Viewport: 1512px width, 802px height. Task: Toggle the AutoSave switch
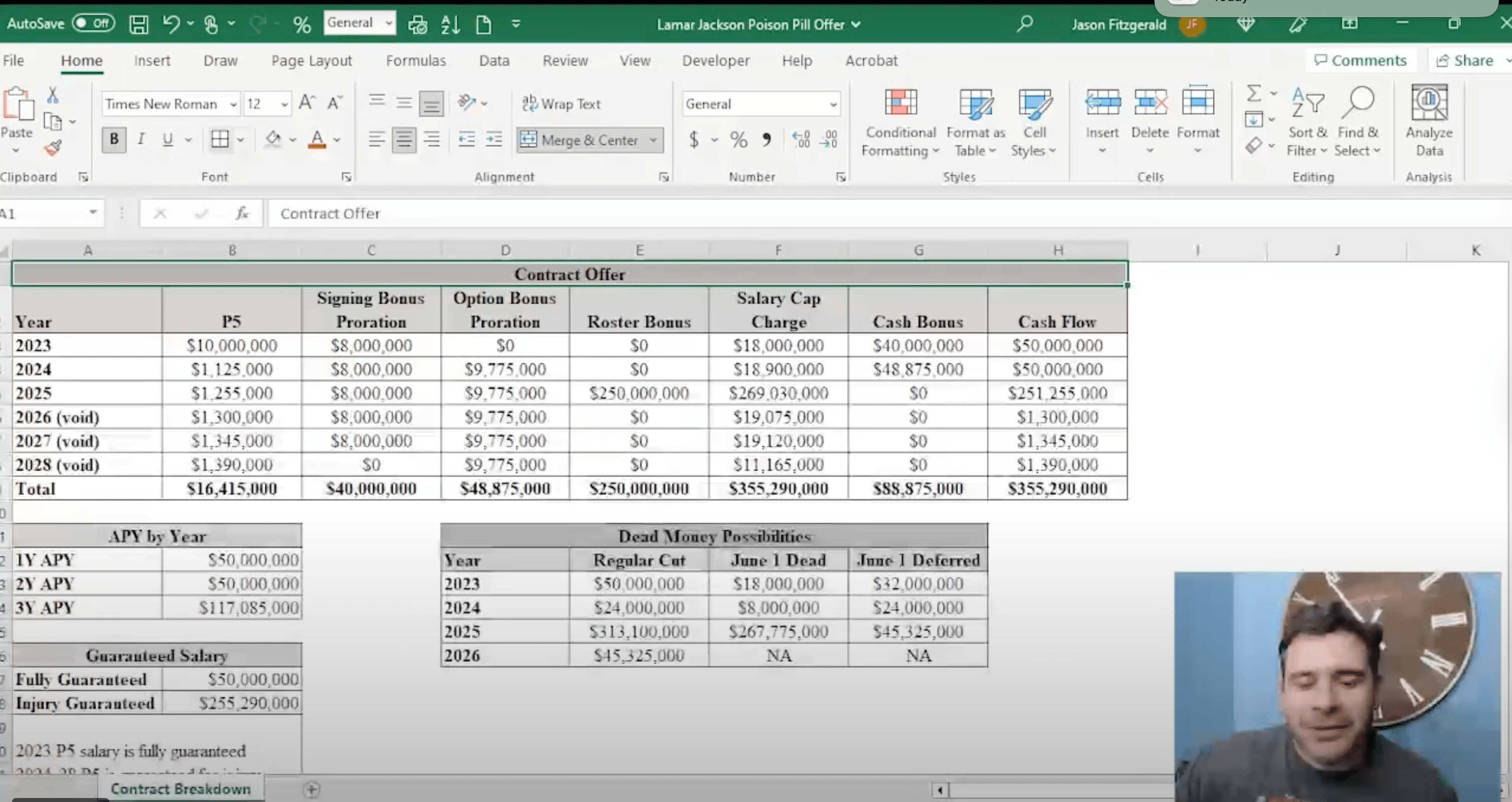93,24
